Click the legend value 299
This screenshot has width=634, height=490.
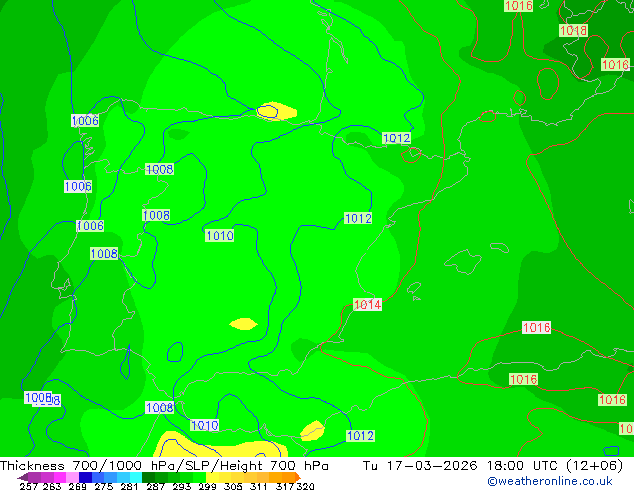pos(207,486)
